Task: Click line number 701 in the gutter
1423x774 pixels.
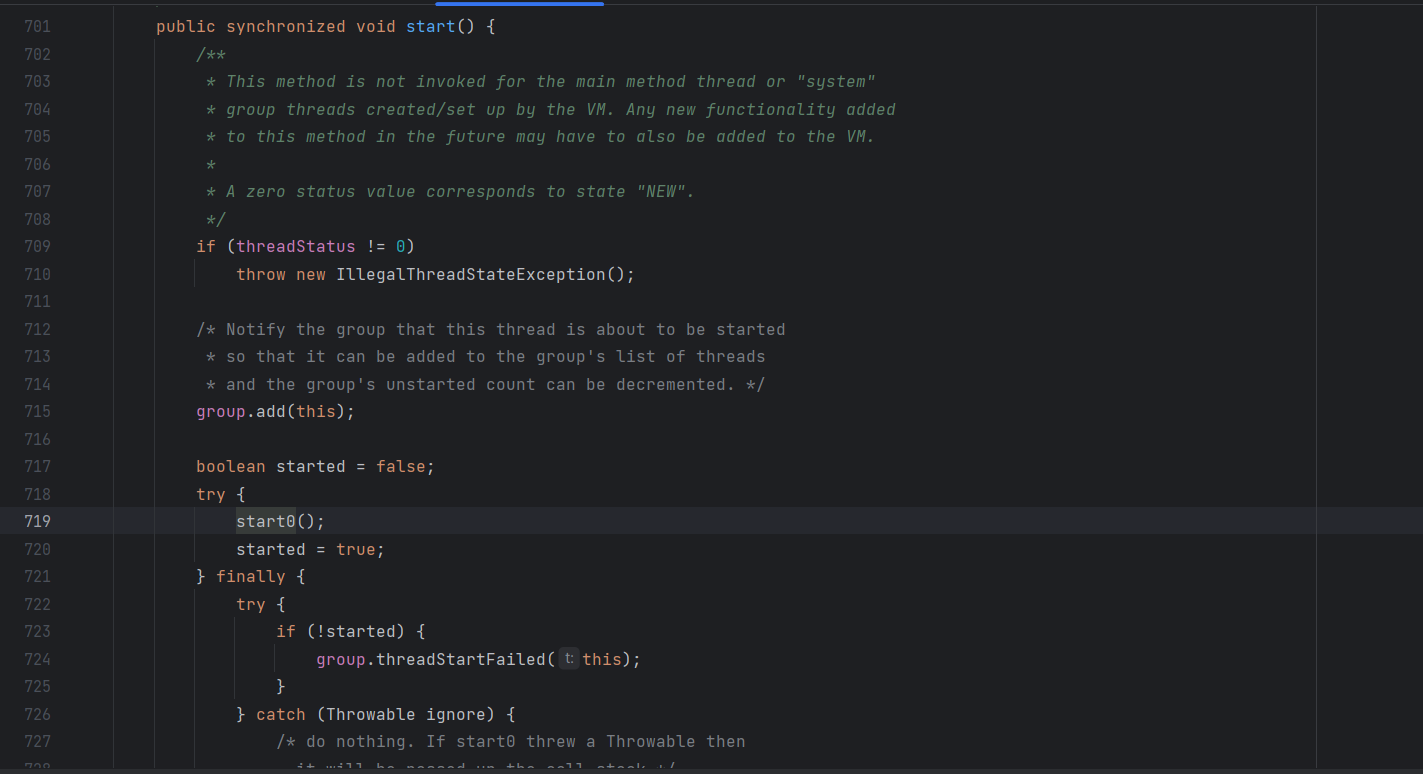Action: pyautogui.click(x=37, y=27)
